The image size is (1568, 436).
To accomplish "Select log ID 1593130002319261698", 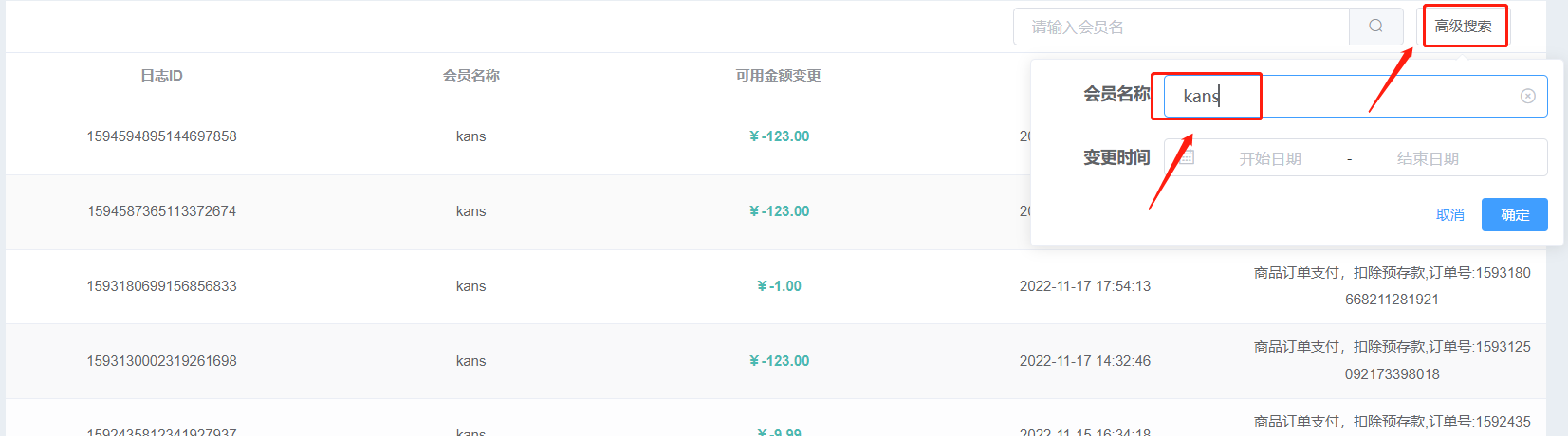I will click(161, 361).
